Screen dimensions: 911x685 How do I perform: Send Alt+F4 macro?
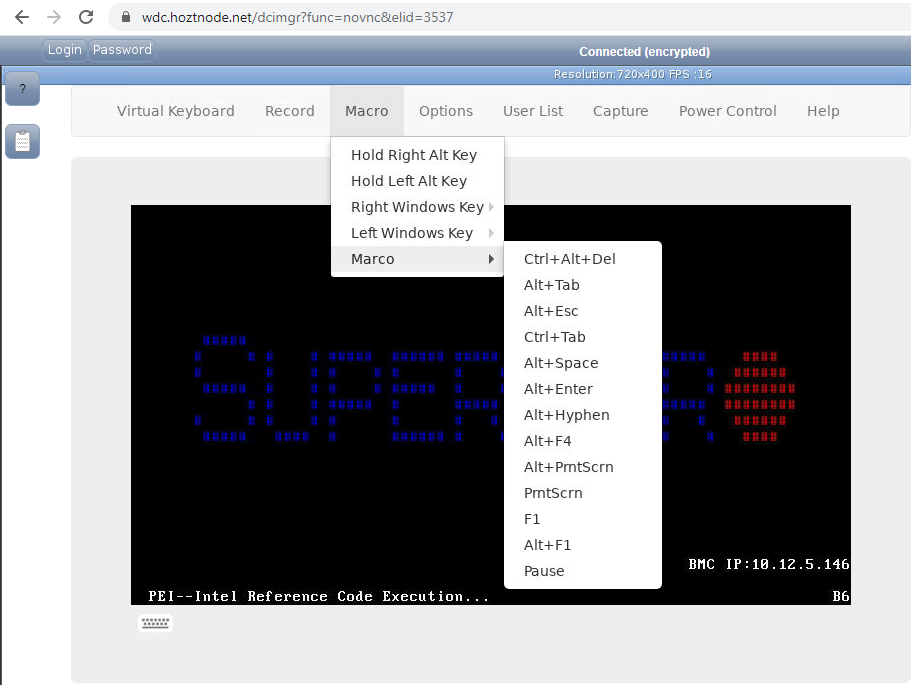(x=583, y=441)
